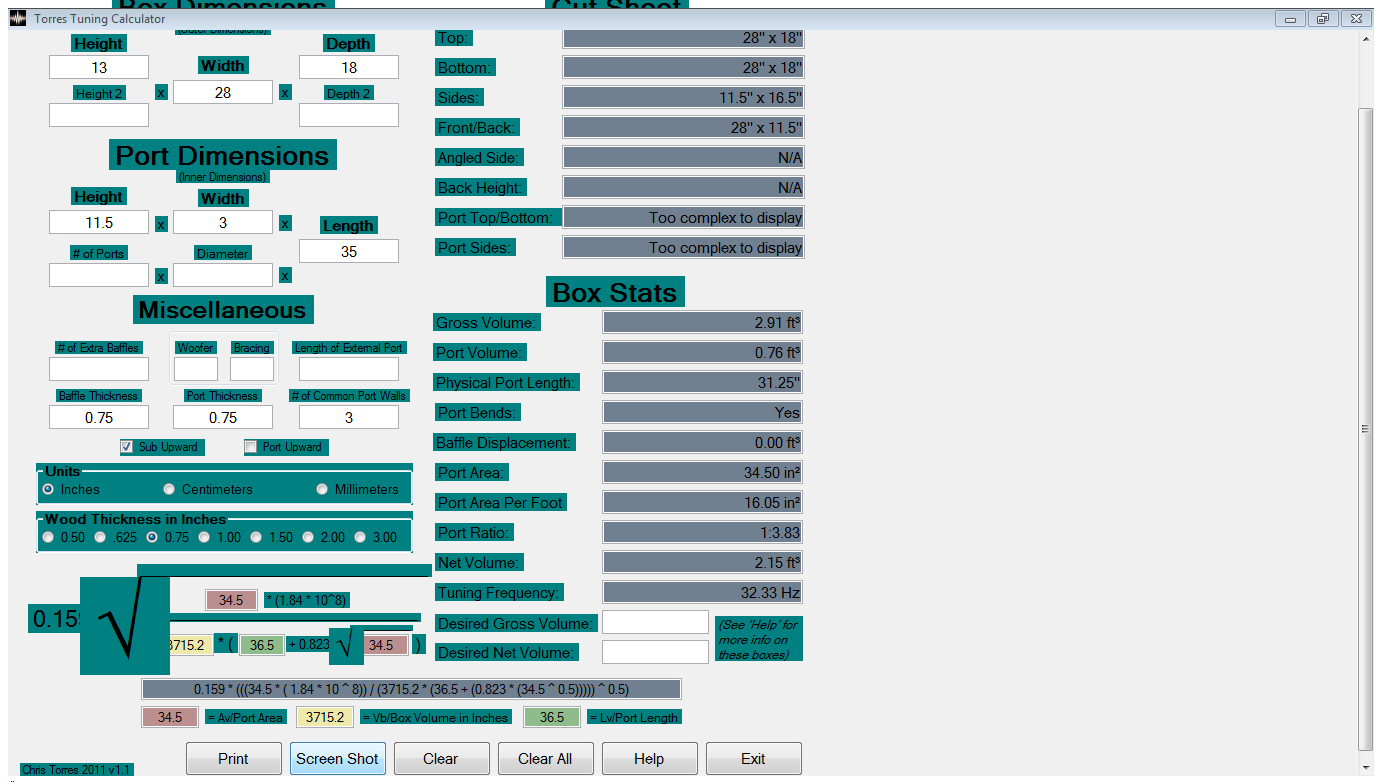Image resolution: width=1382 pixels, height=784 pixels.
Task: Click the Sides cut value 11.5" x 16.5"
Action: pos(683,97)
